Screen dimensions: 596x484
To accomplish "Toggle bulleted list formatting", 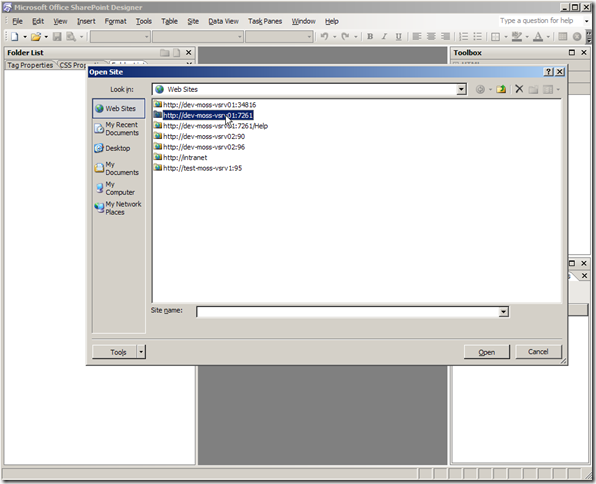I will point(477,36).
